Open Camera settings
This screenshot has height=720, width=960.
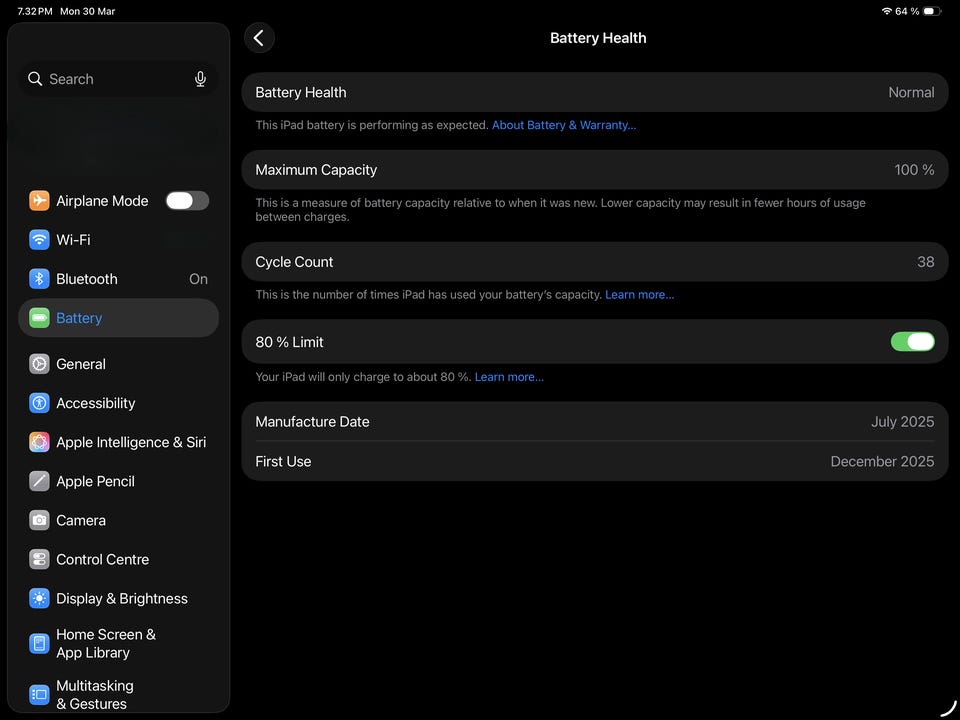coord(119,521)
